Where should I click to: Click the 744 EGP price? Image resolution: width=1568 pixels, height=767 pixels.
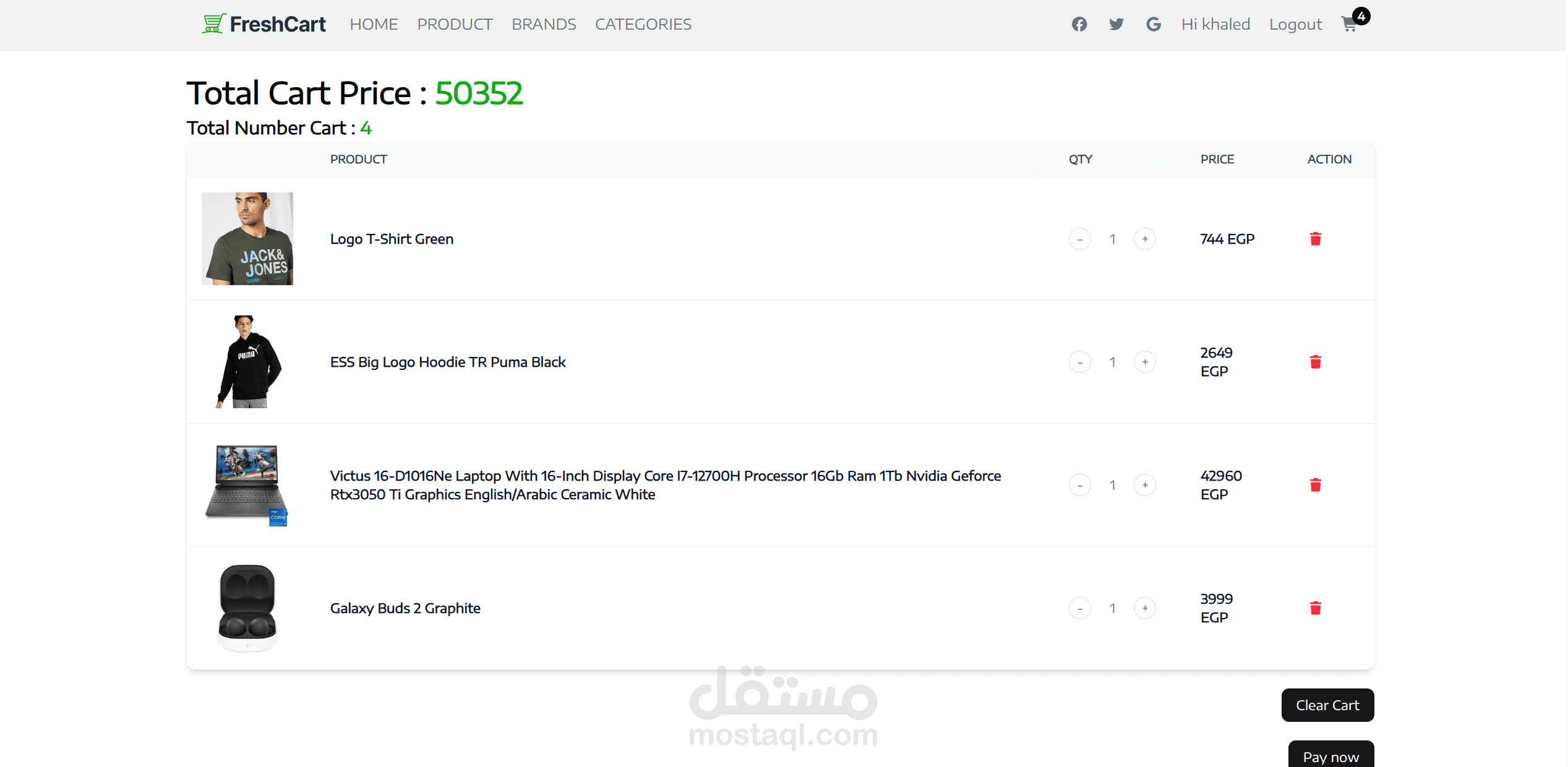click(1227, 239)
